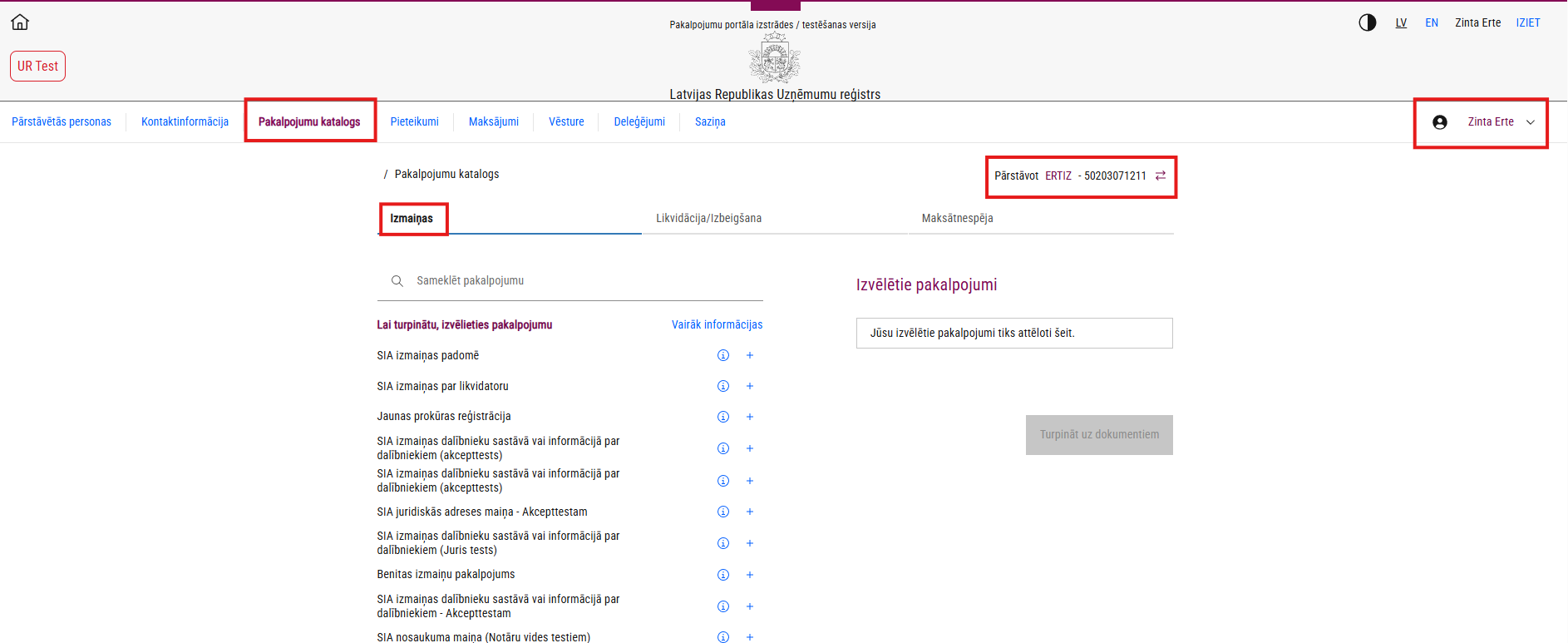
Task: Select SIA juridiskās adreses maiņa - Akcepttestam text
Action: [x=482, y=512]
